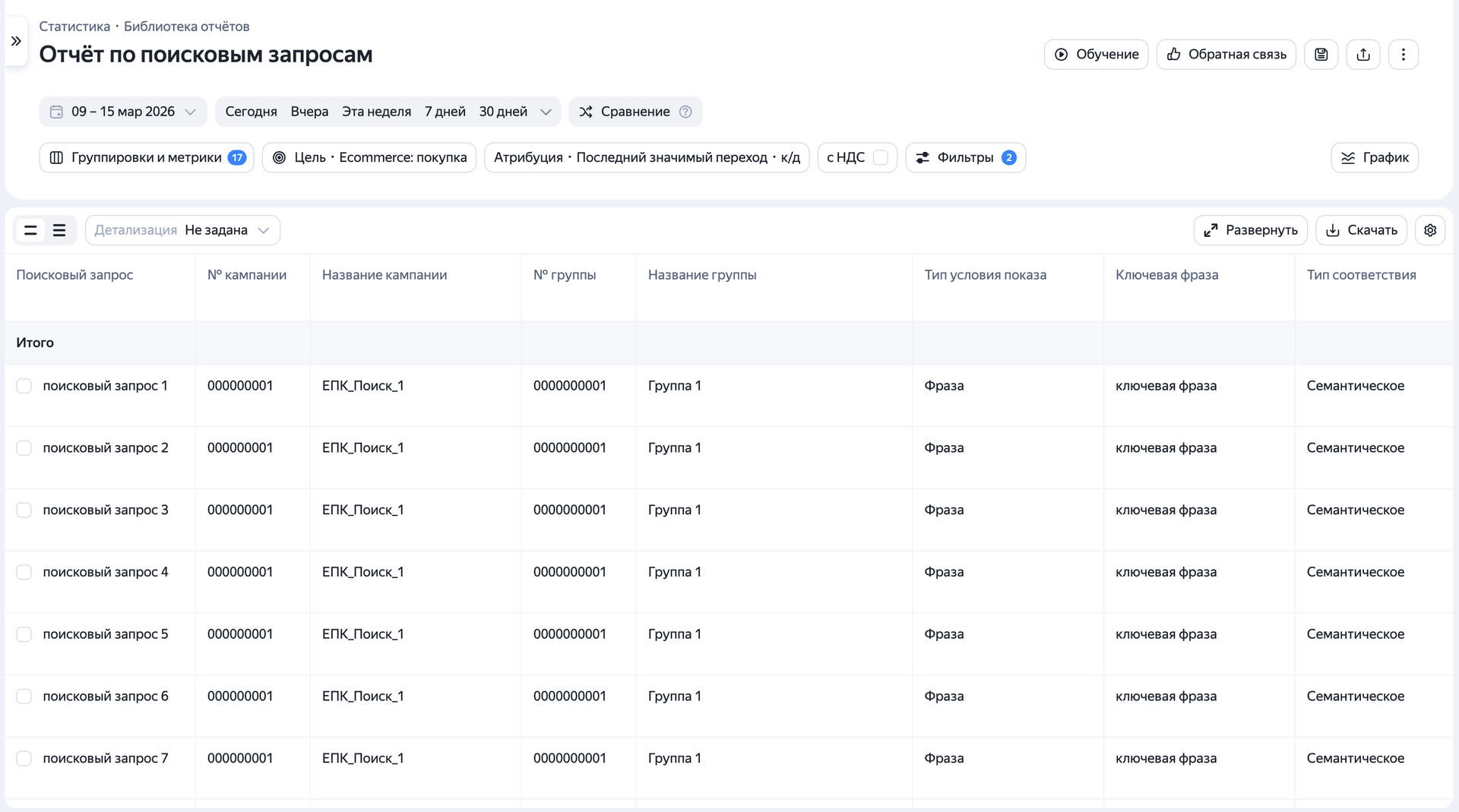Screen dimensions: 1459x812
Task: Select checkbox for поисковый запрос 3
Action: (24, 510)
